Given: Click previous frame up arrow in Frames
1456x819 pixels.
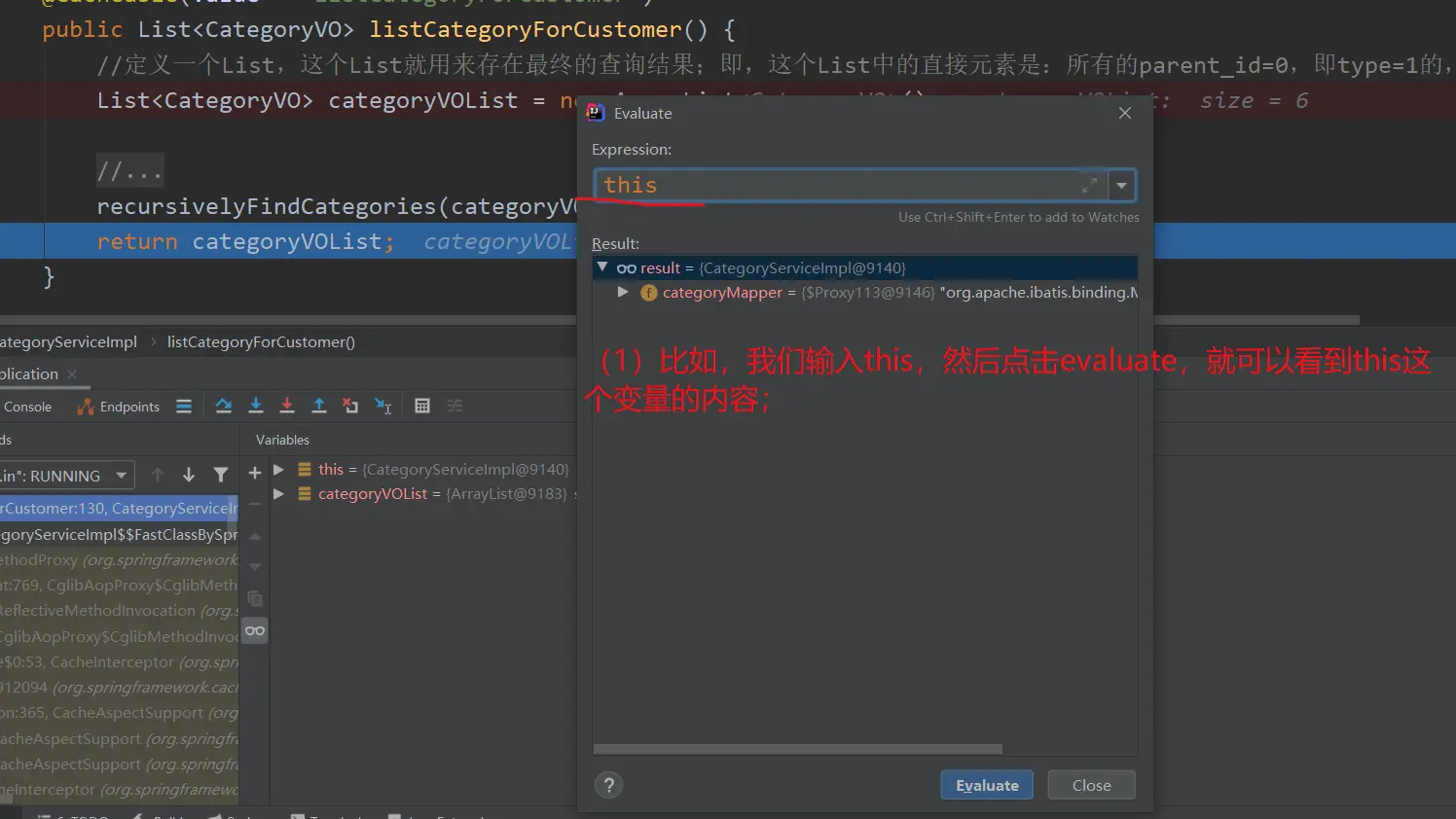Looking at the screenshot, I should point(158,475).
